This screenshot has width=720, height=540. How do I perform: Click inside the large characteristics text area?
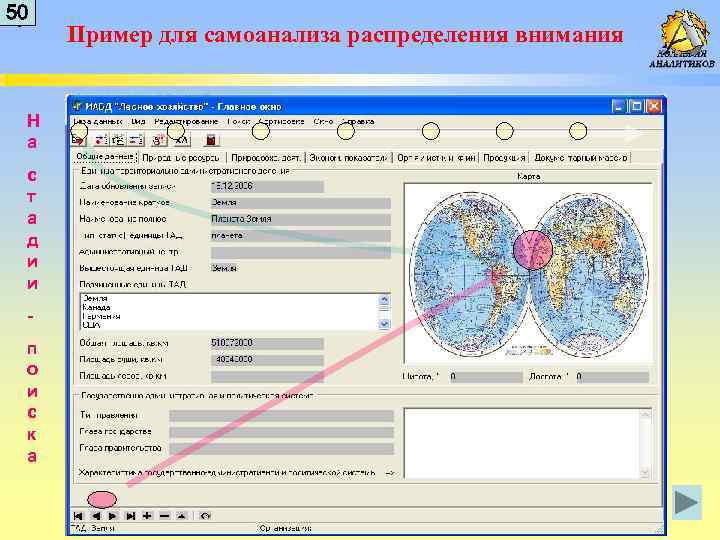coord(522,444)
